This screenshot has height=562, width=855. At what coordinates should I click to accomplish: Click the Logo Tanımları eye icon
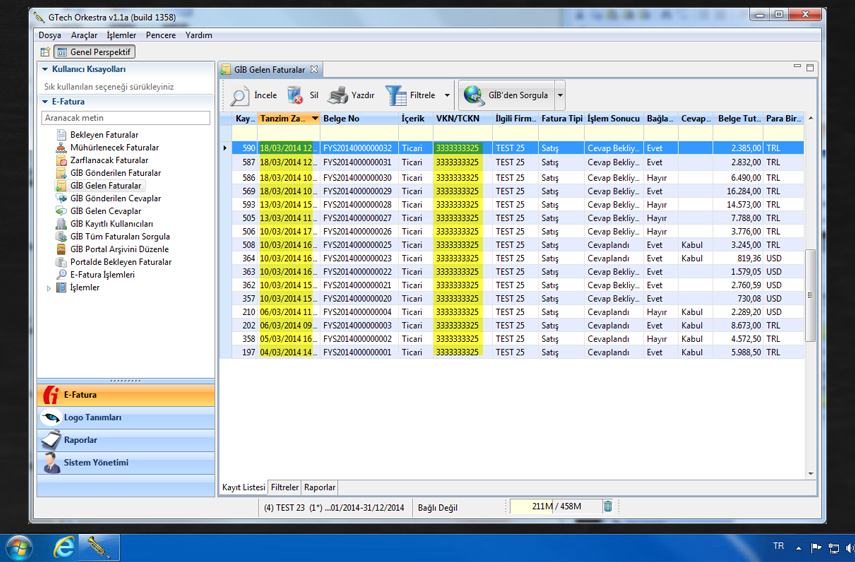tap(51, 418)
